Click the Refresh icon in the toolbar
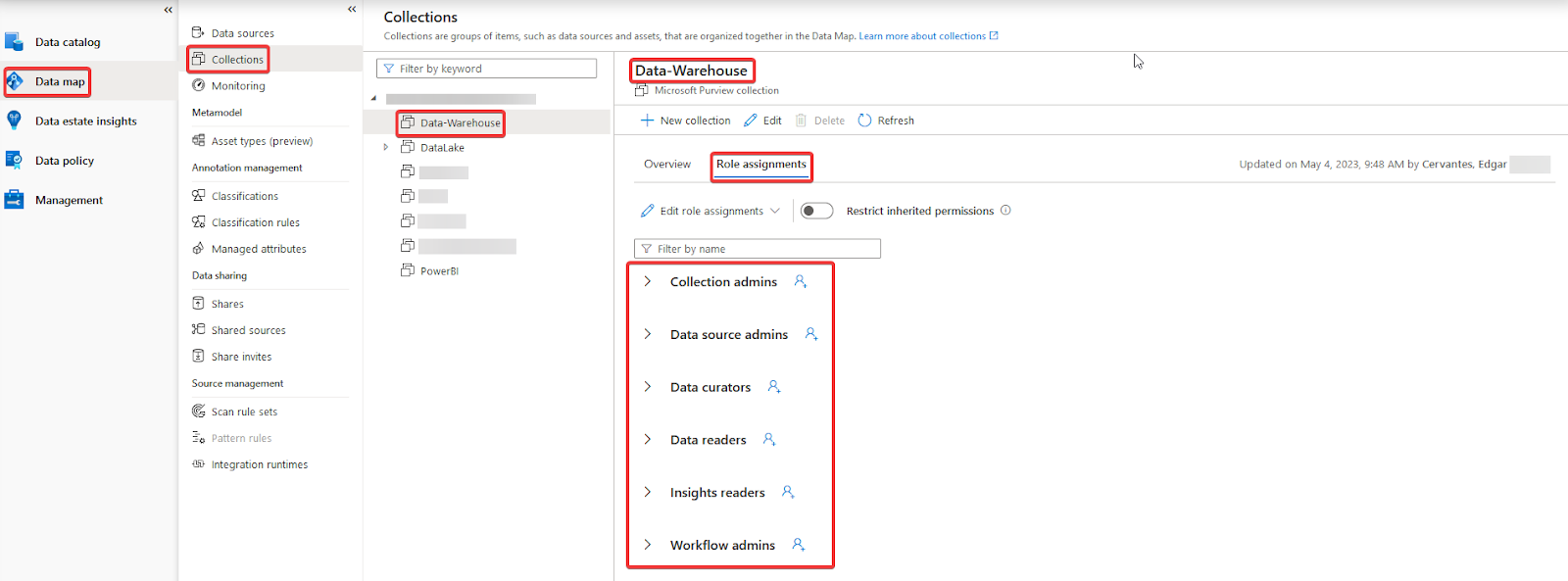The image size is (1568, 581). coord(864,121)
